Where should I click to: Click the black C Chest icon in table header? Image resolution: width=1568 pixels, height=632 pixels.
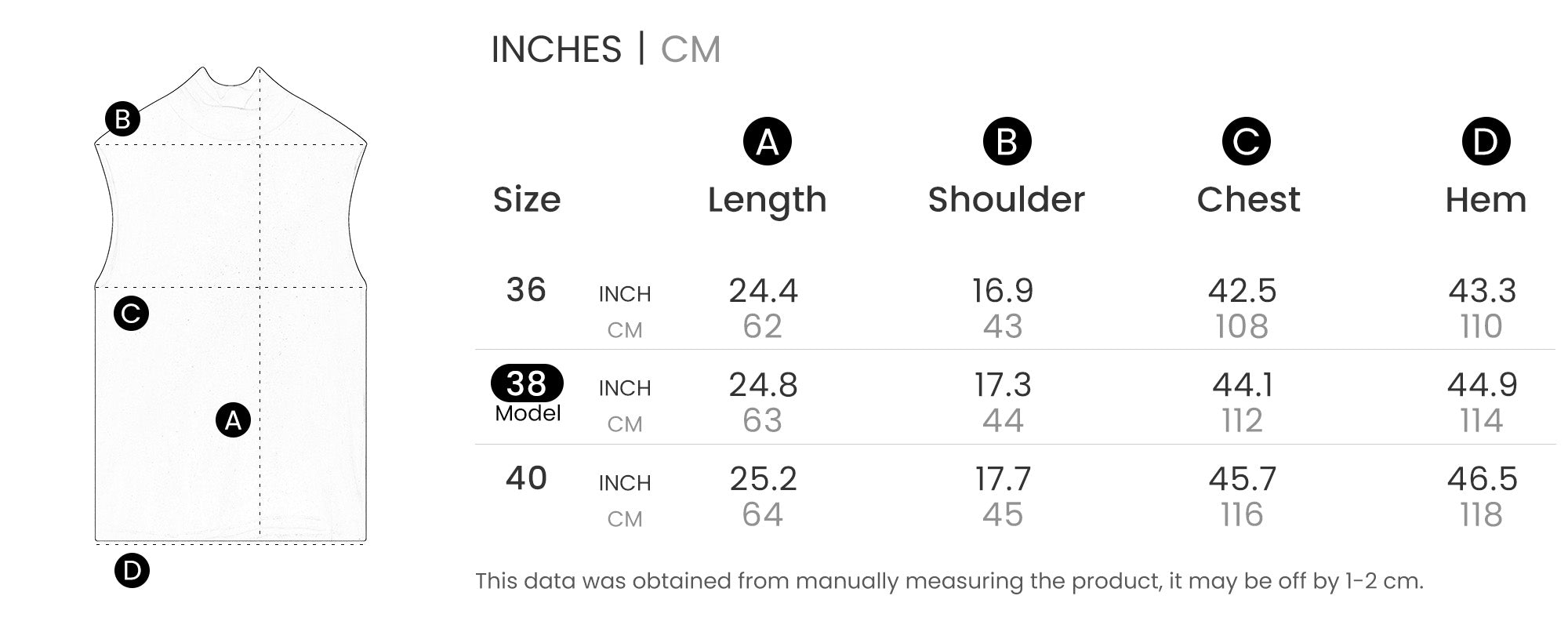[x=1246, y=142]
